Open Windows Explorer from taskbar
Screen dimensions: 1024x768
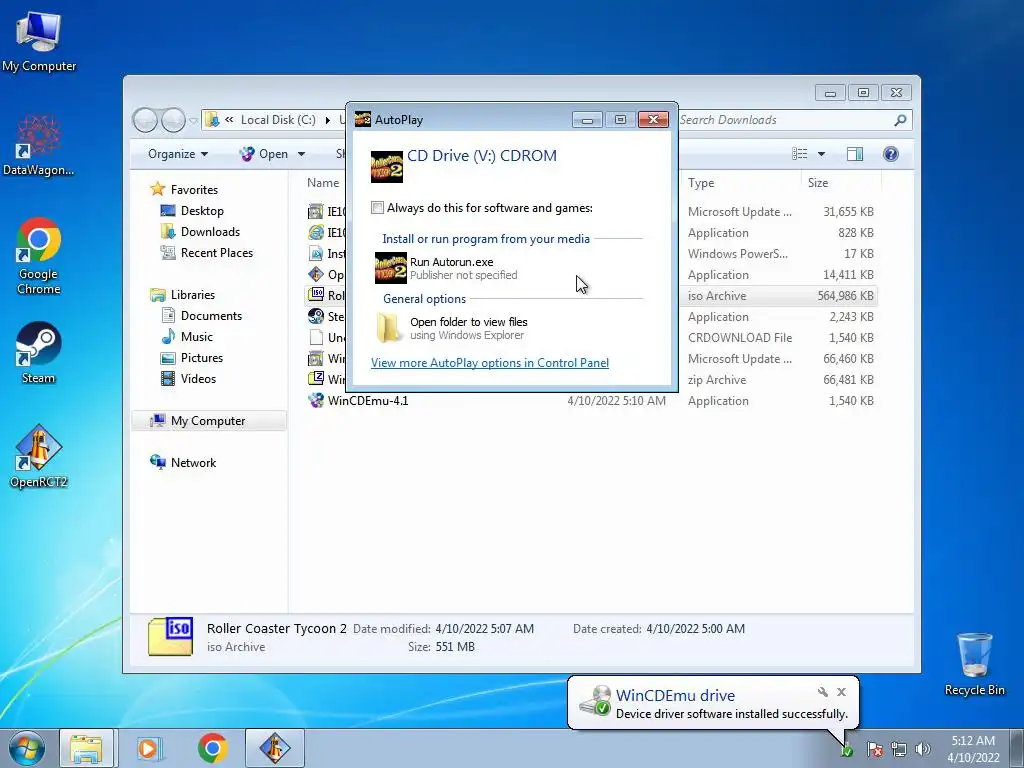tap(86, 748)
